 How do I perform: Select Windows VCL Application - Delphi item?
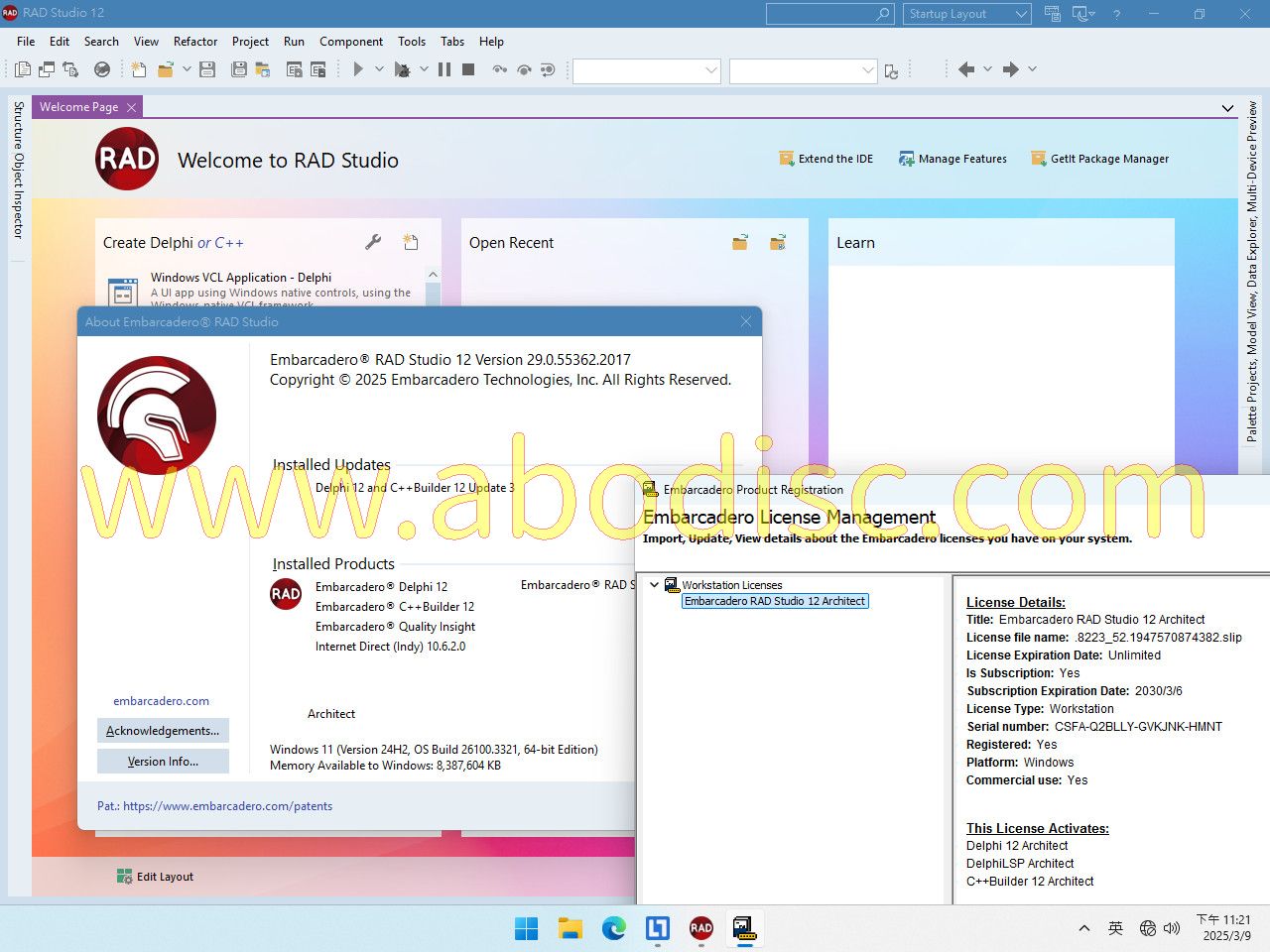pyautogui.click(x=266, y=291)
